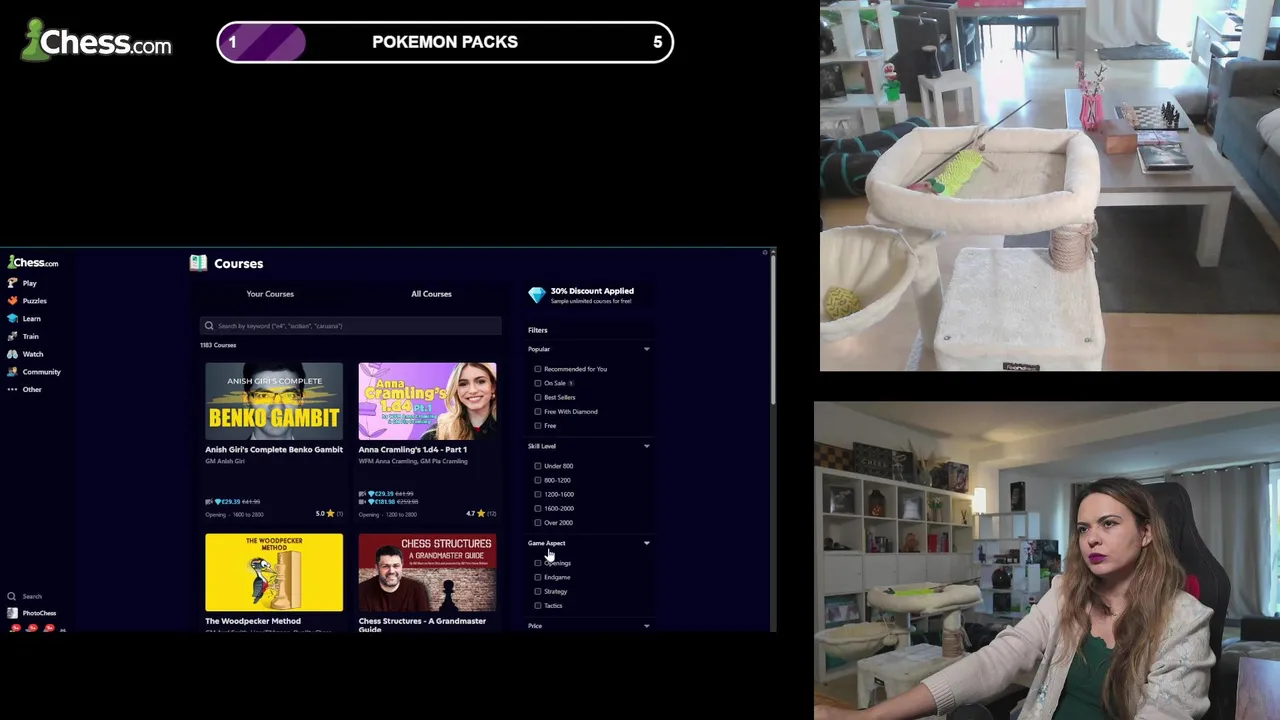Viewport: 1280px width, 720px height.
Task: Tick the Over 2000 skill checkbox
Action: (x=538, y=522)
